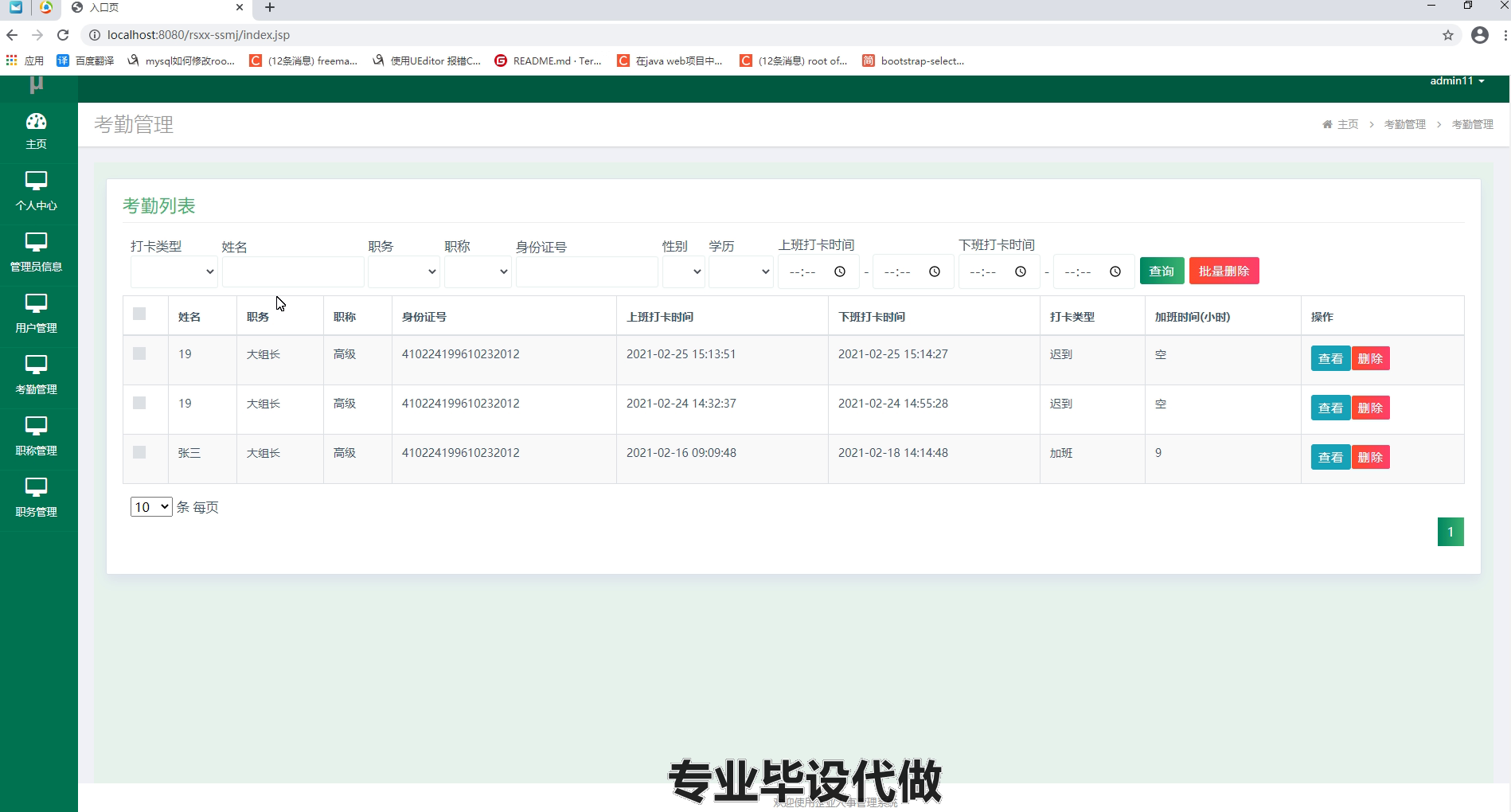This screenshot has height=812, width=1511.
Task: Select the 入口页 browser tab
Action: click(x=158, y=7)
